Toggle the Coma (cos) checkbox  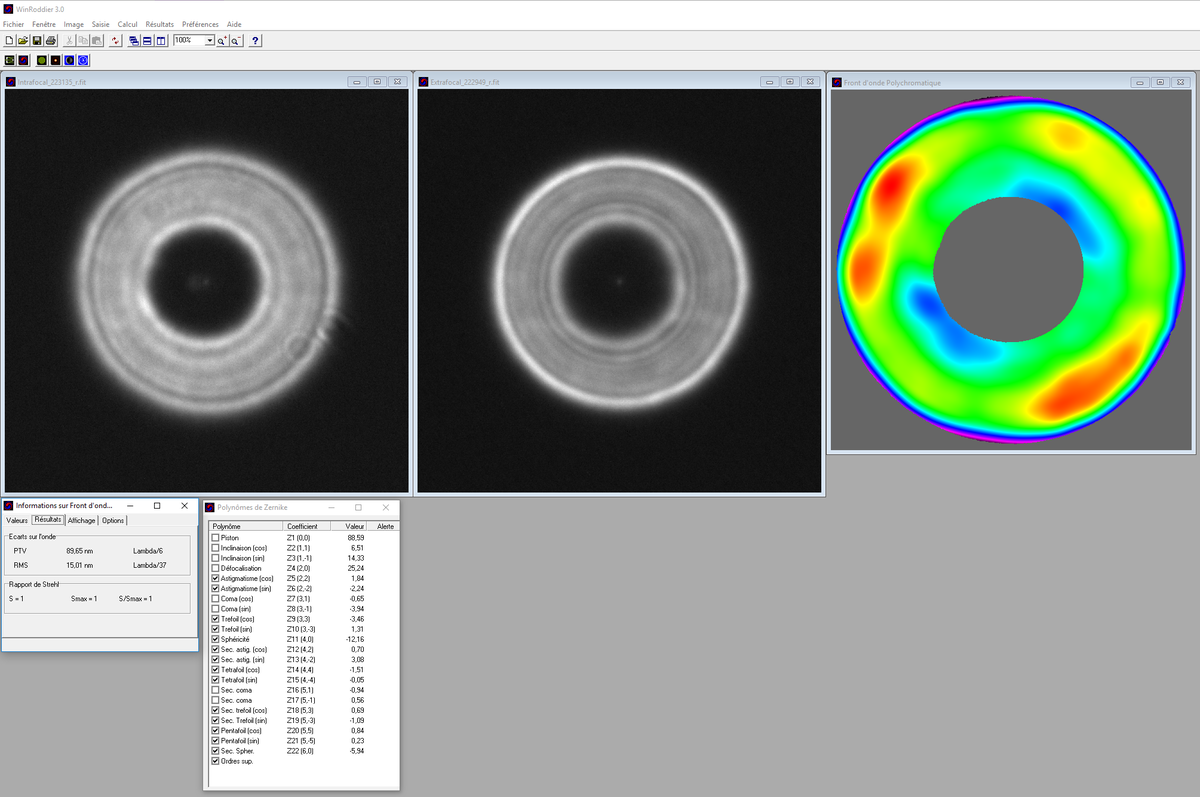pyautogui.click(x=215, y=598)
